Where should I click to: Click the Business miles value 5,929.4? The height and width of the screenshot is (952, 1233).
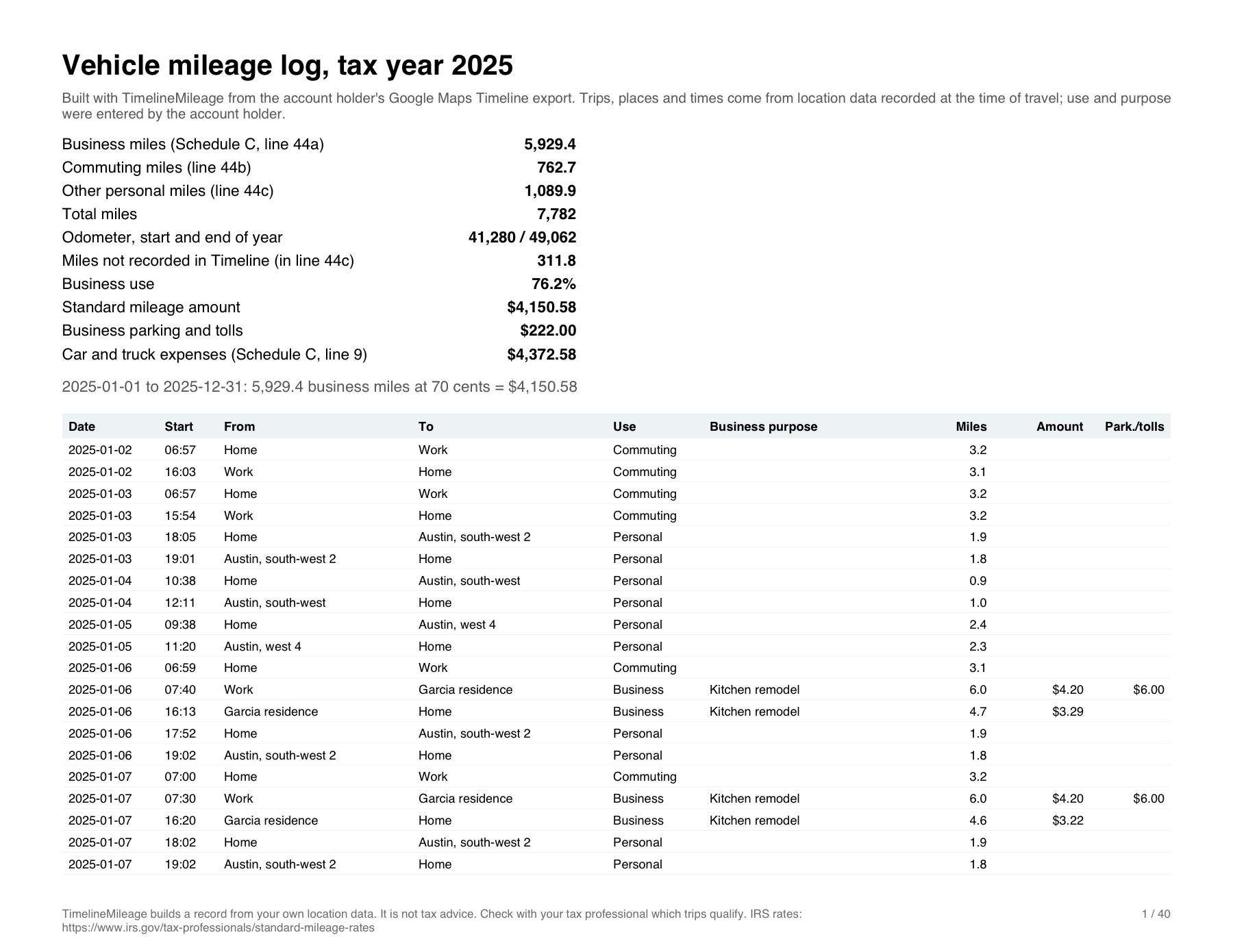pyautogui.click(x=550, y=144)
